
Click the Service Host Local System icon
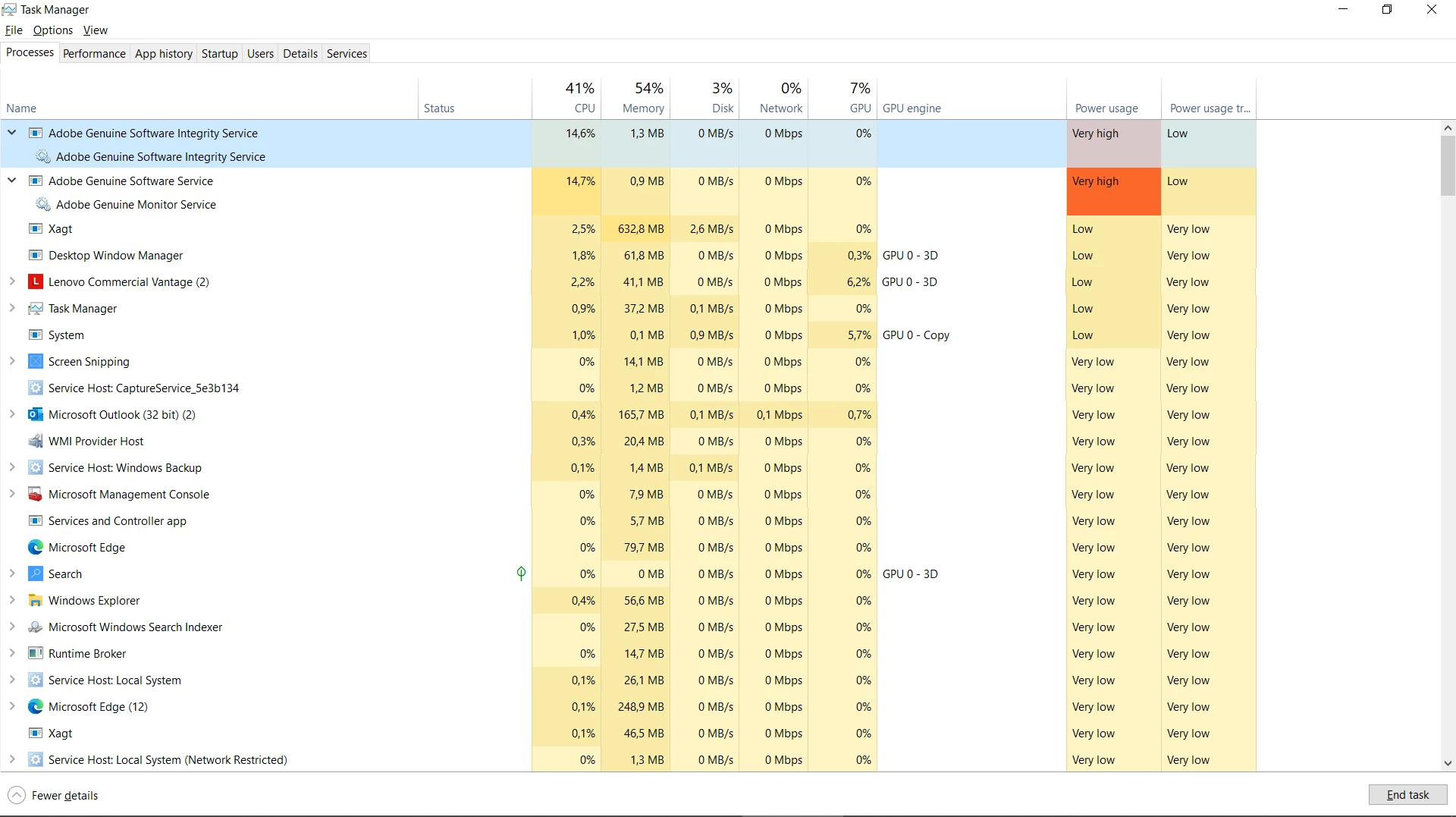tap(35, 680)
